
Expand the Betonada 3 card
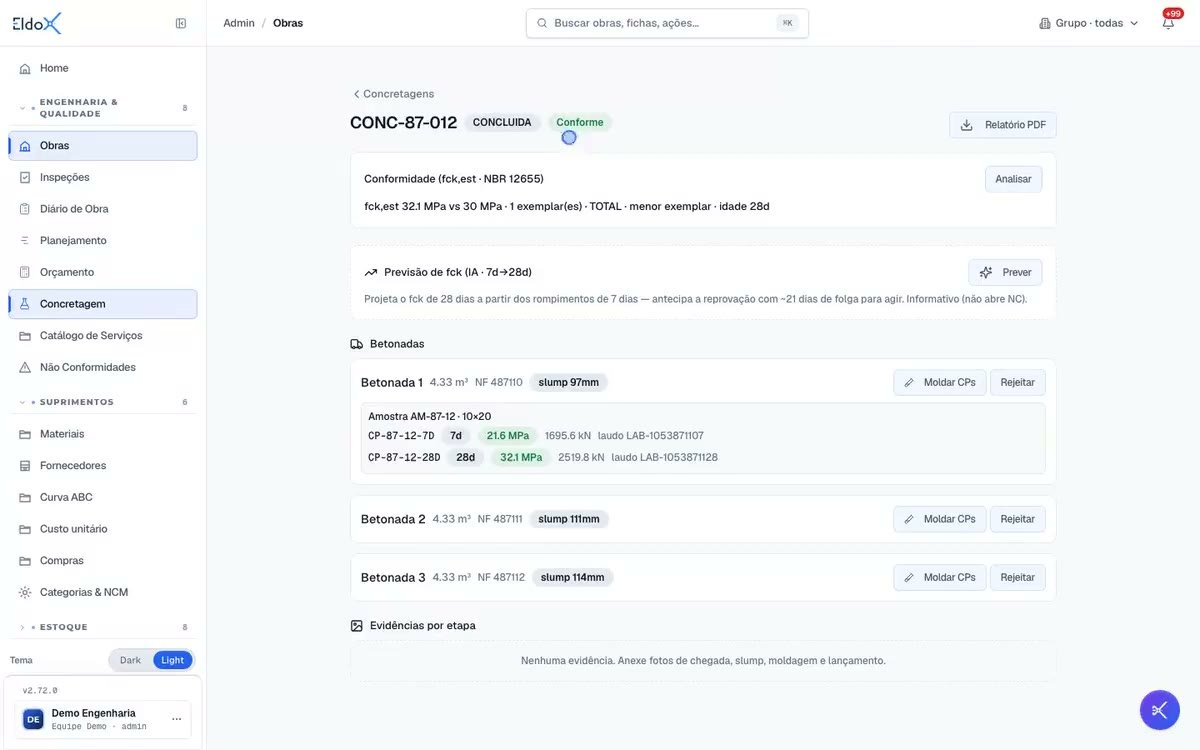[703, 578]
